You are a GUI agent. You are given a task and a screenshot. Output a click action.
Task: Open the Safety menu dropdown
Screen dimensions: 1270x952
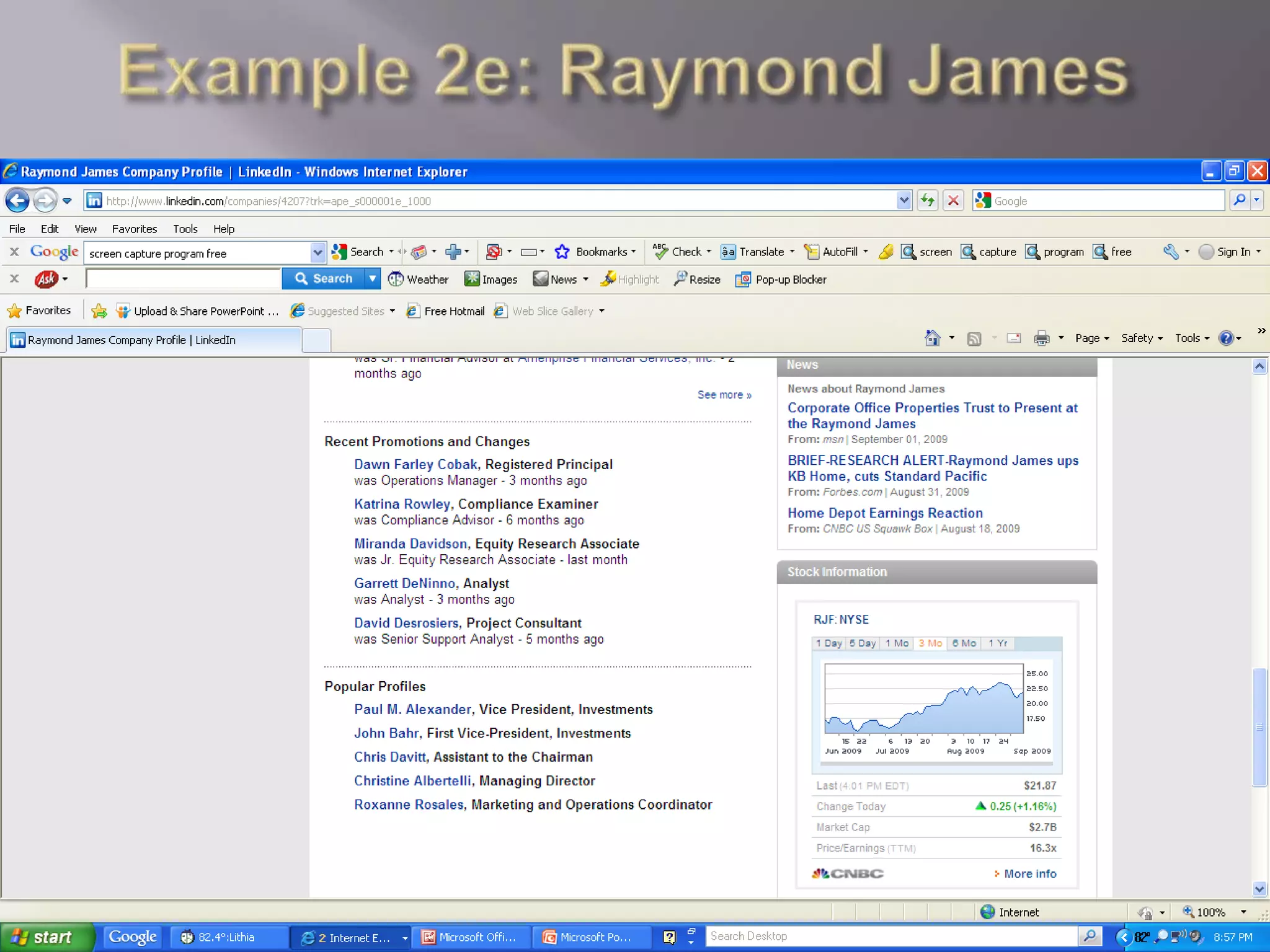(x=1142, y=338)
